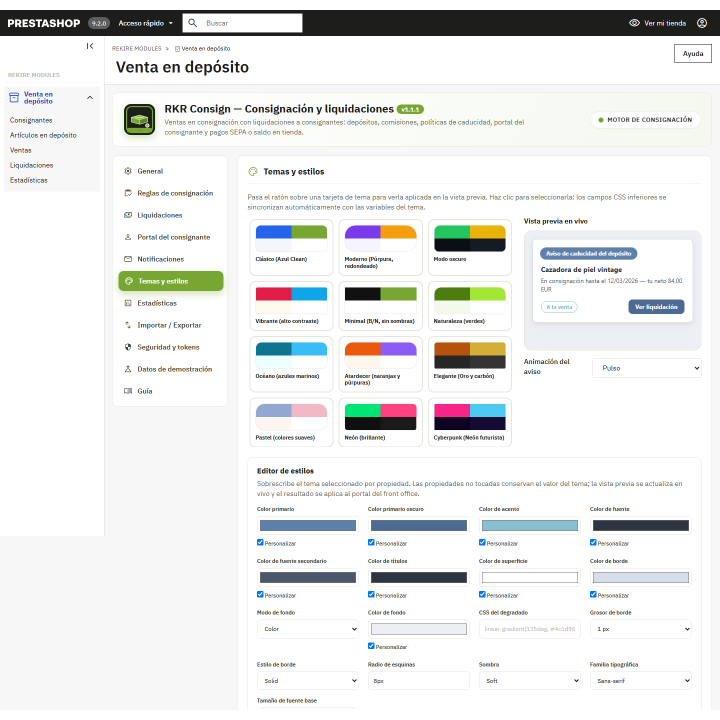This screenshot has width=720, height=720.
Task: Click the breadcrumb page icon before Venta en depósito
Action: coord(177,49)
